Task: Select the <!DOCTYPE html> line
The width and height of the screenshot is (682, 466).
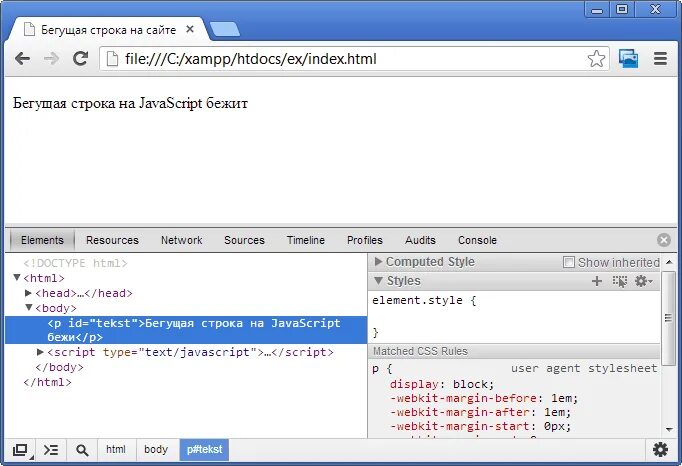Action: click(75, 263)
